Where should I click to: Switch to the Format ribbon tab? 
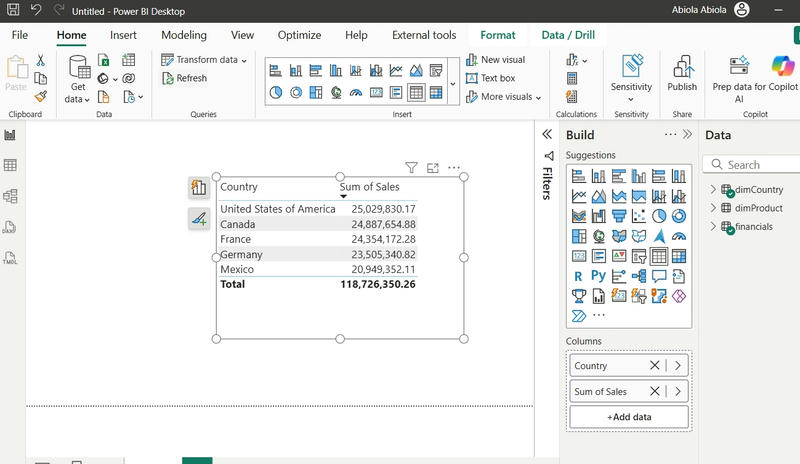point(498,35)
